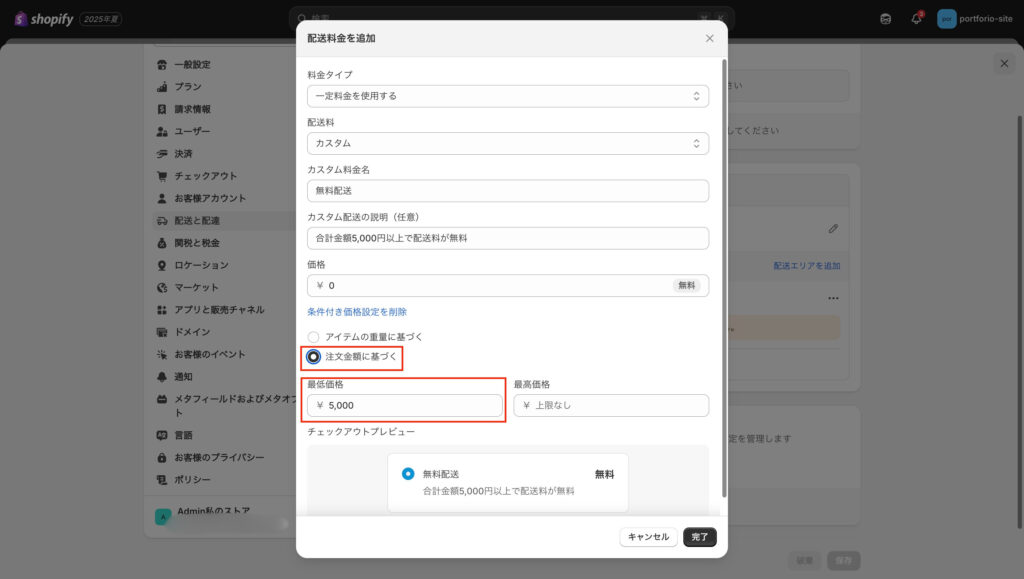
Task: Select アイテムの重量に基づく radio option
Action: tap(314, 337)
